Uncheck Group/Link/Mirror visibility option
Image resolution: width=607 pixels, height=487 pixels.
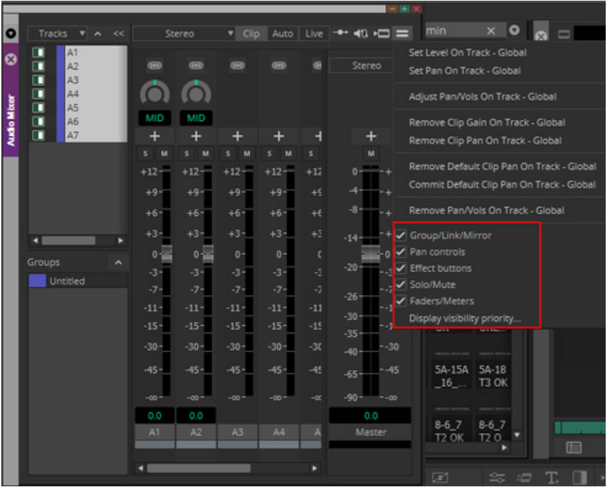[x=401, y=235]
